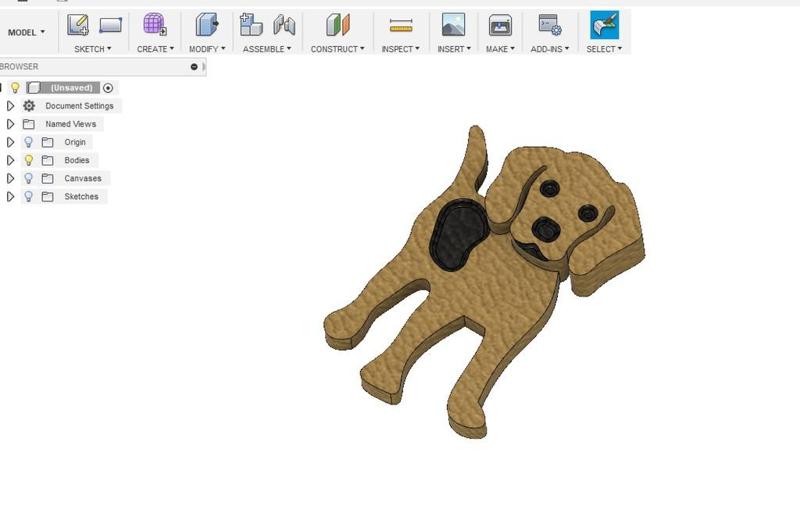Click the black spot on dog model
This screenshot has height=523, width=800.
pyautogui.click(x=460, y=234)
